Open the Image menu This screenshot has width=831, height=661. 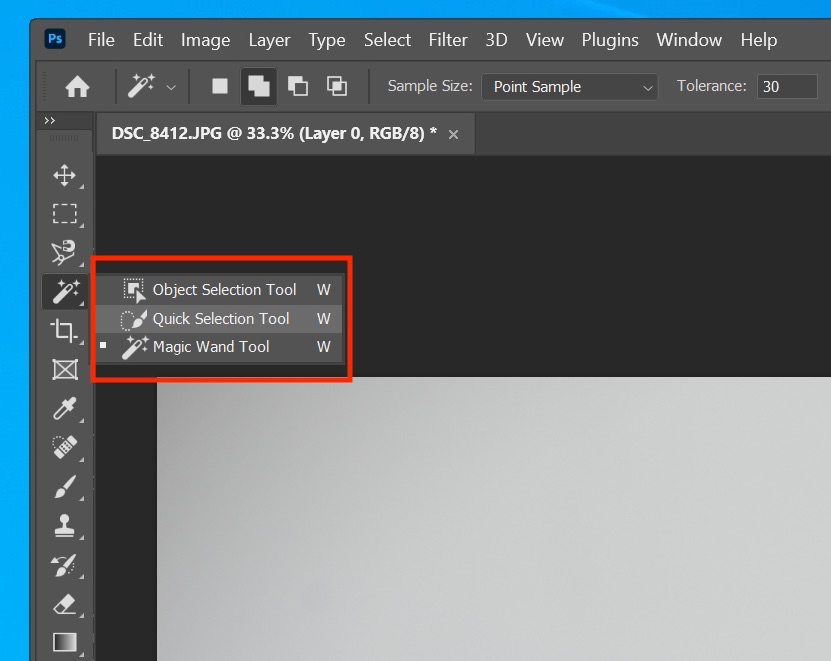coord(206,40)
